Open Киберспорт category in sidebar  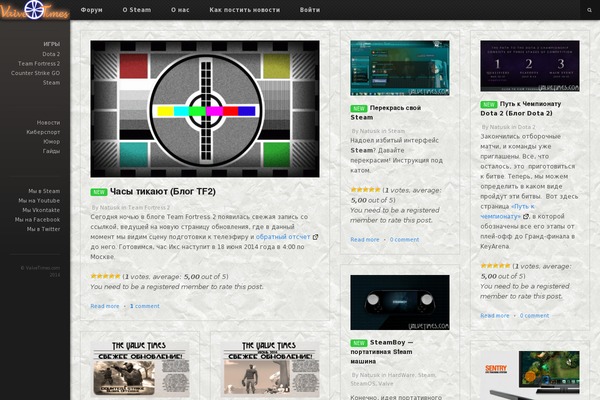[43, 132]
